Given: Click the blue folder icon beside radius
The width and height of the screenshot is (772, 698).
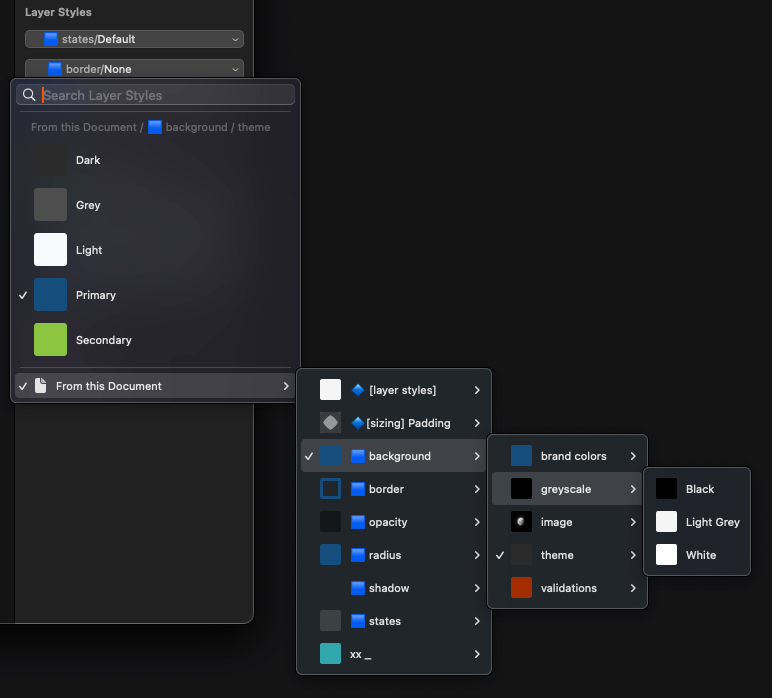Looking at the screenshot, I should click(358, 555).
